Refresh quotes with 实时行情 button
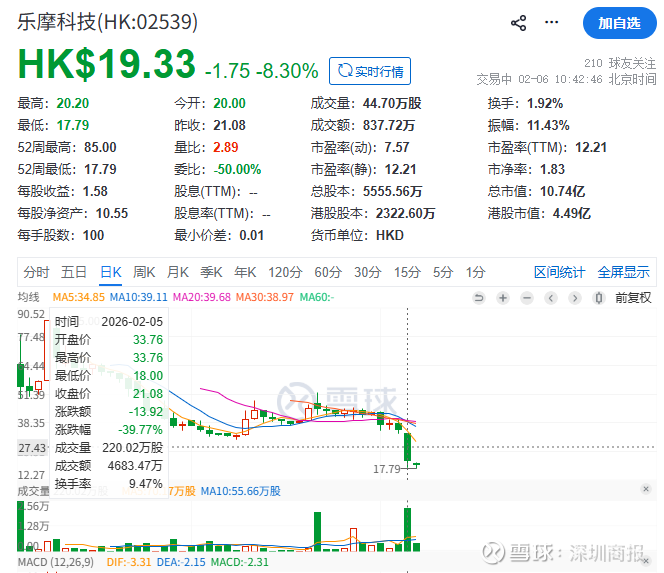664x573 pixels. (x=370, y=71)
